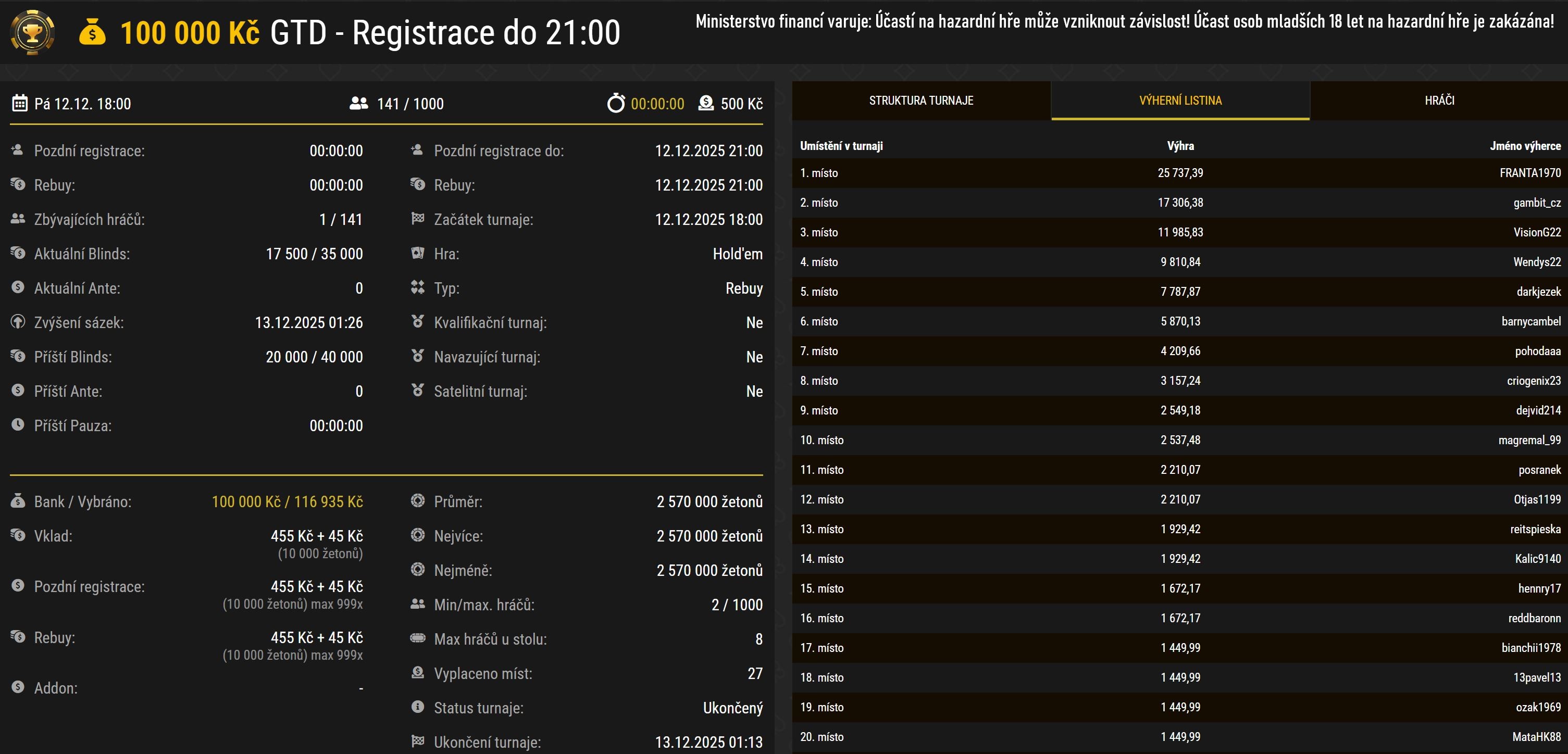Click player name bianchii1978
This screenshot has height=754, width=1568.
[x=1531, y=647]
